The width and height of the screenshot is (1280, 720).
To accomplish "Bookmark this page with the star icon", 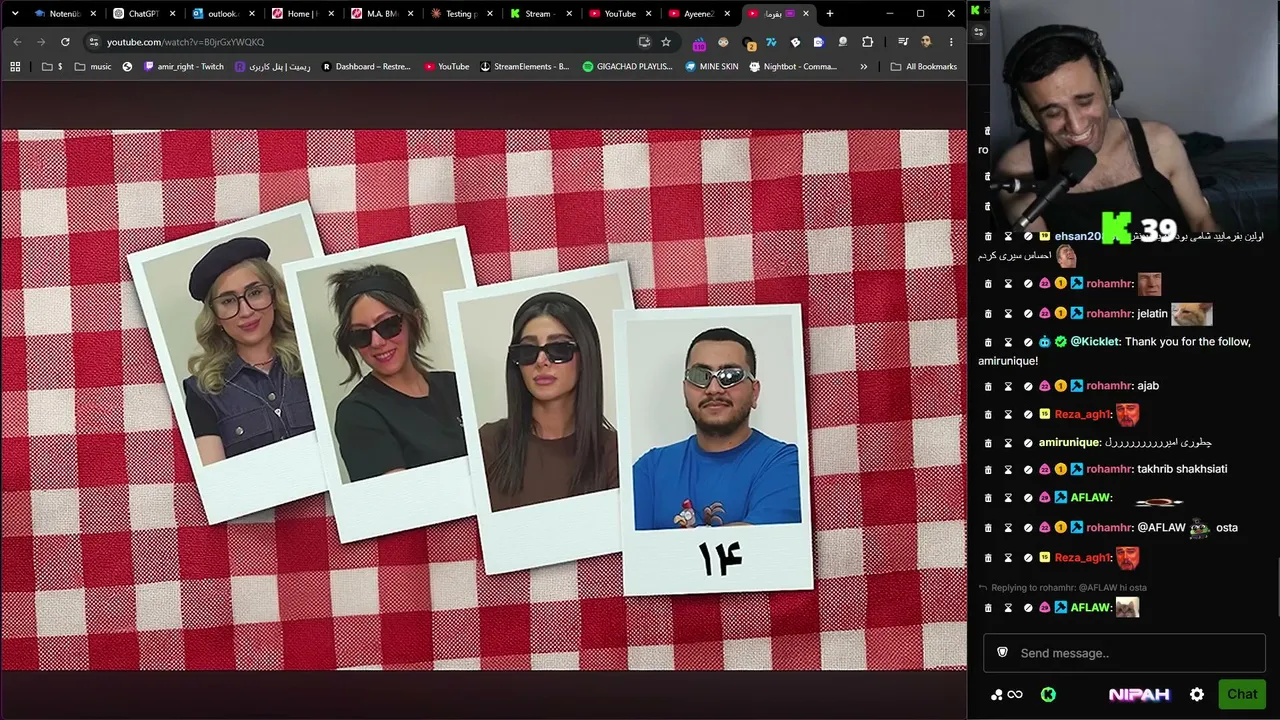I will point(666,42).
